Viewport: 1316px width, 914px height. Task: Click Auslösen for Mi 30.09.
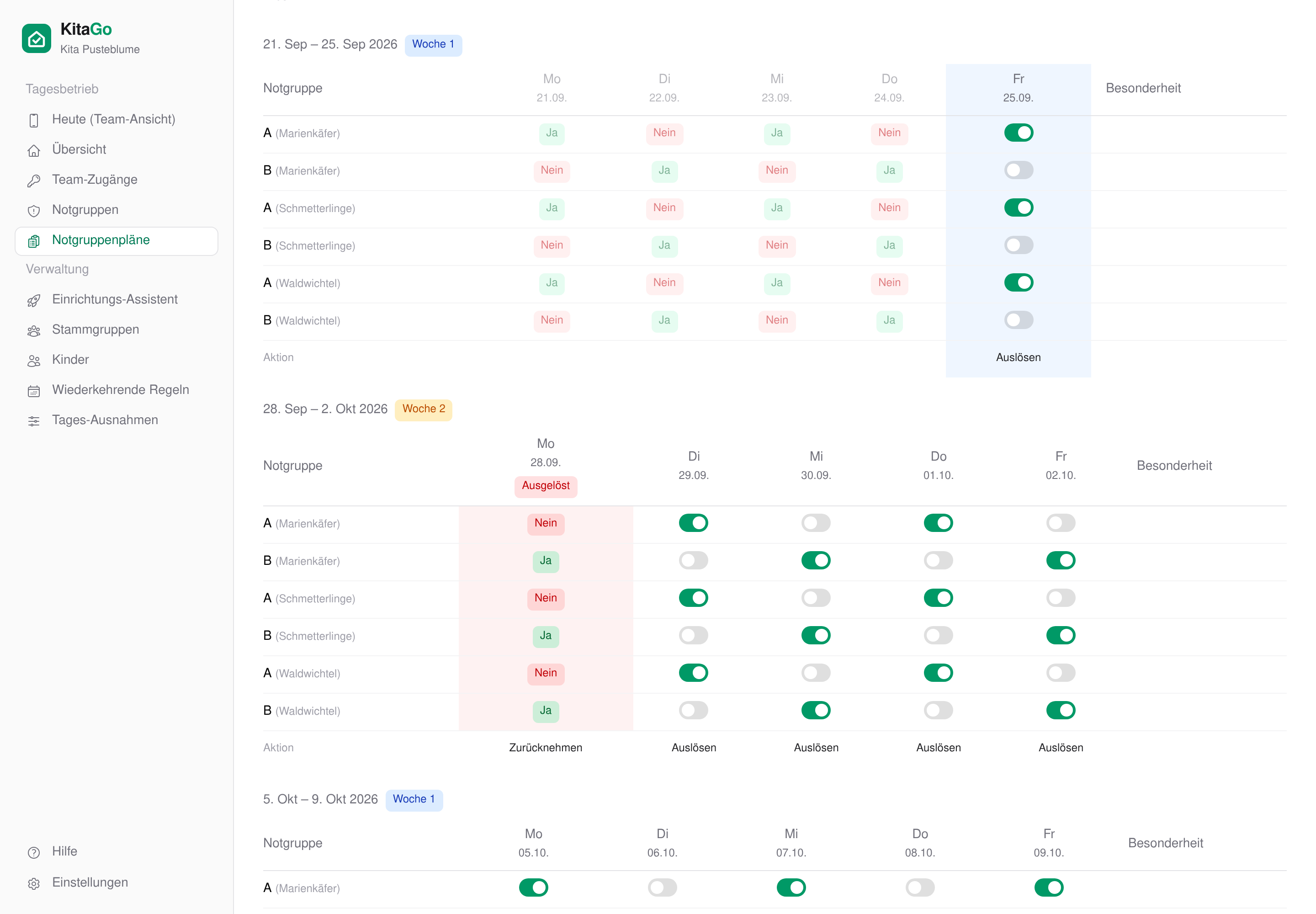(x=816, y=747)
